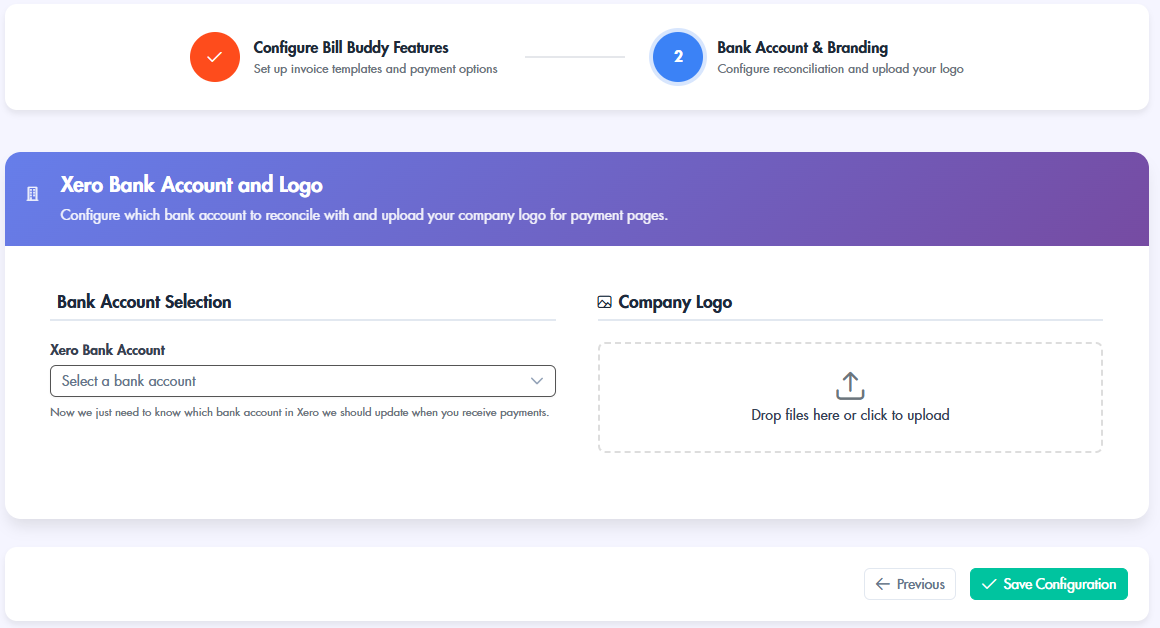The height and width of the screenshot is (628, 1160).
Task: Click Save Configuration button
Action: [1048, 584]
